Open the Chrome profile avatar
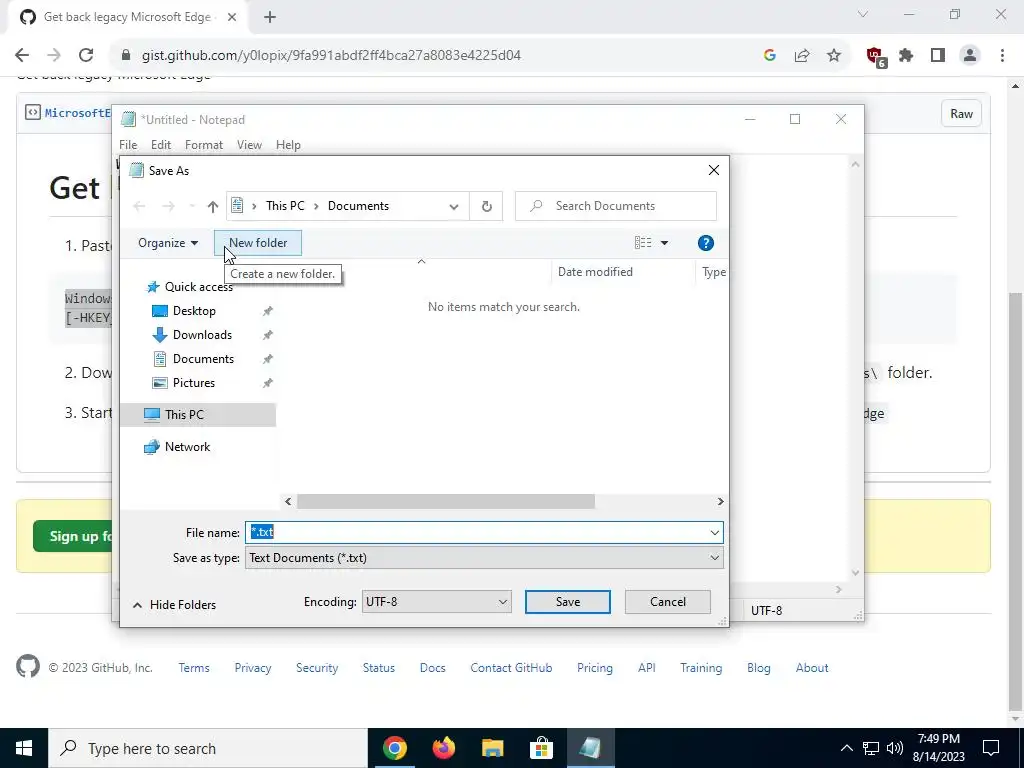Viewport: 1024px width, 768px height. (970, 56)
